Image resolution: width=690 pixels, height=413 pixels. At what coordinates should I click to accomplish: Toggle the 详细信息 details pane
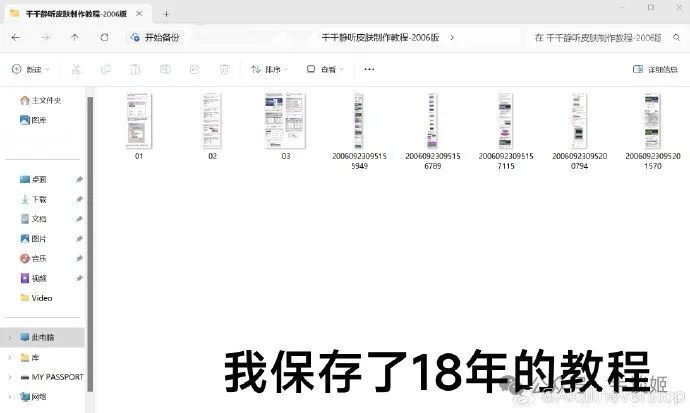pos(655,69)
